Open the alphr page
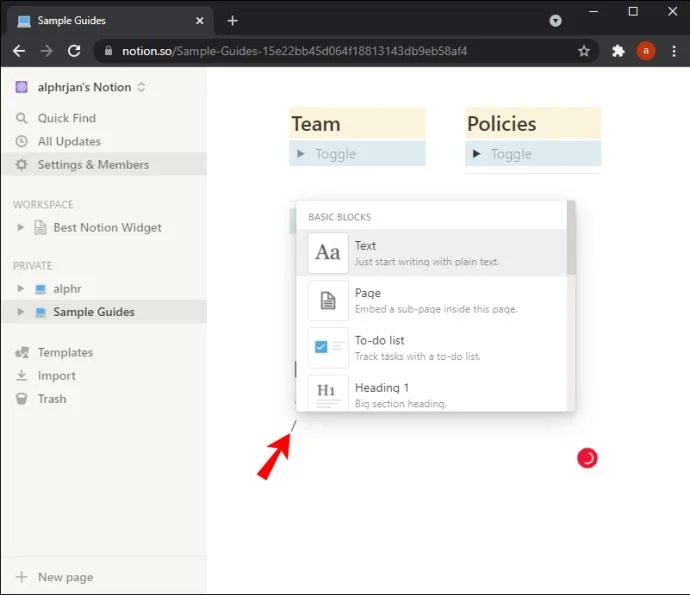The height and width of the screenshot is (595, 690). (x=67, y=289)
